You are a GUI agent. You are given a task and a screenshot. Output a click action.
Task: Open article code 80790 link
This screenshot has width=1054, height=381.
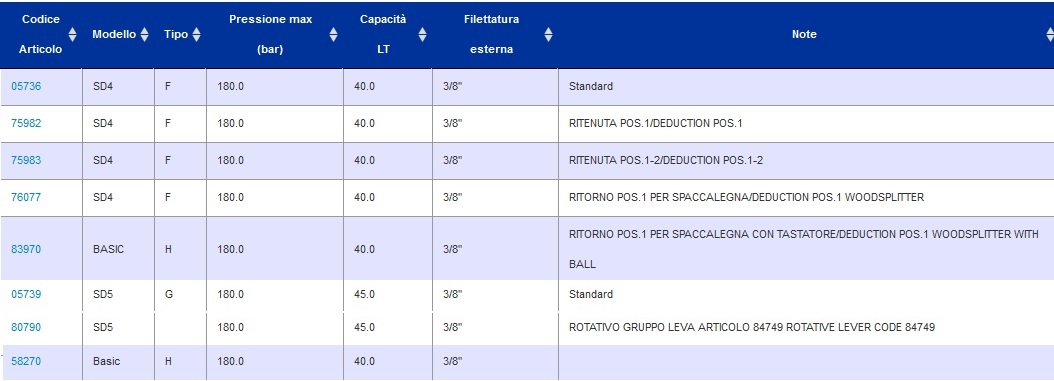26,328
